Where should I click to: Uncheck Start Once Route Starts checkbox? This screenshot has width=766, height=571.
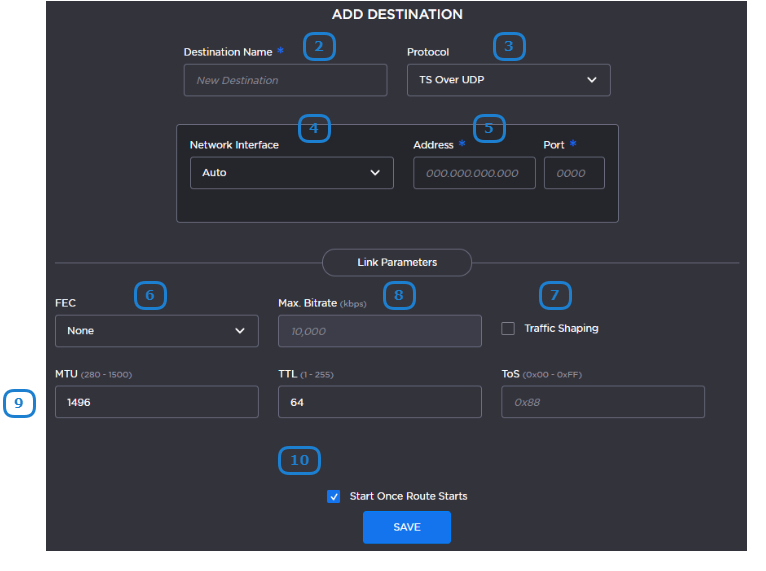[x=334, y=496]
